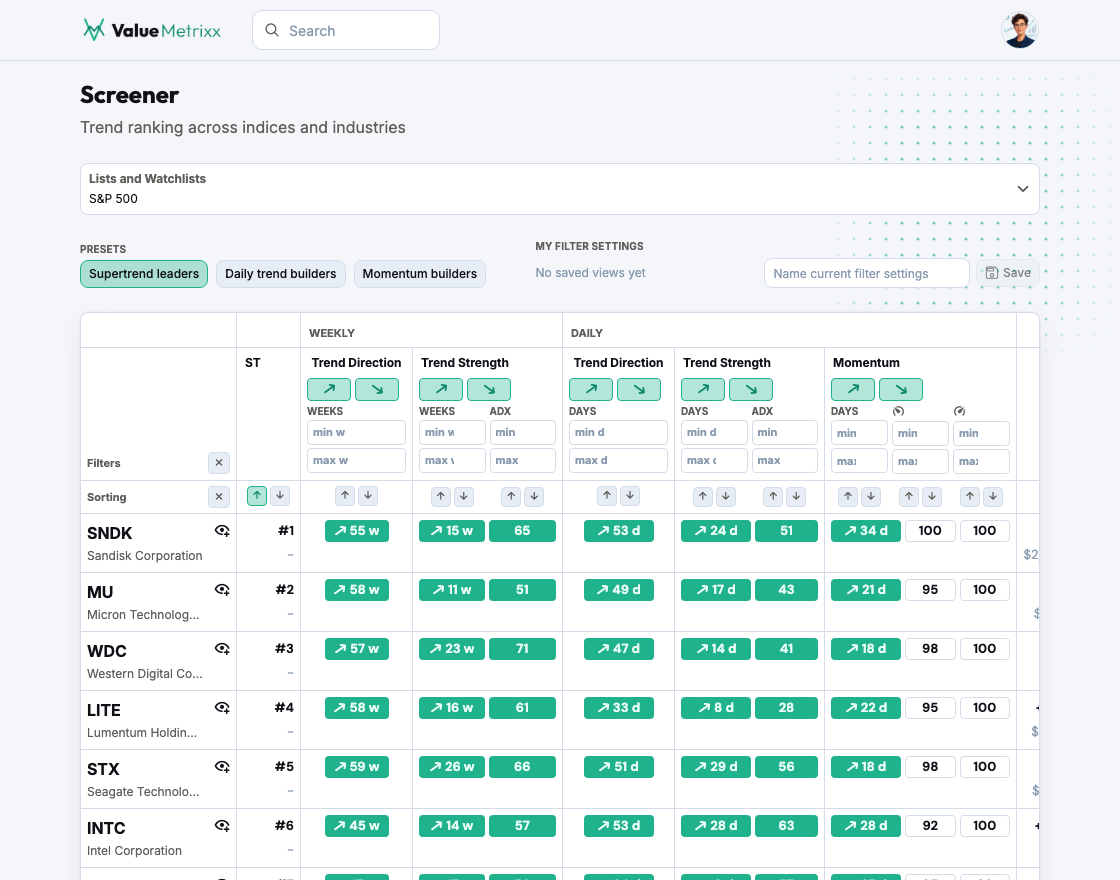This screenshot has width=1120, height=880.
Task: Open the ValueMetrixx logo home link
Action: pos(152,30)
